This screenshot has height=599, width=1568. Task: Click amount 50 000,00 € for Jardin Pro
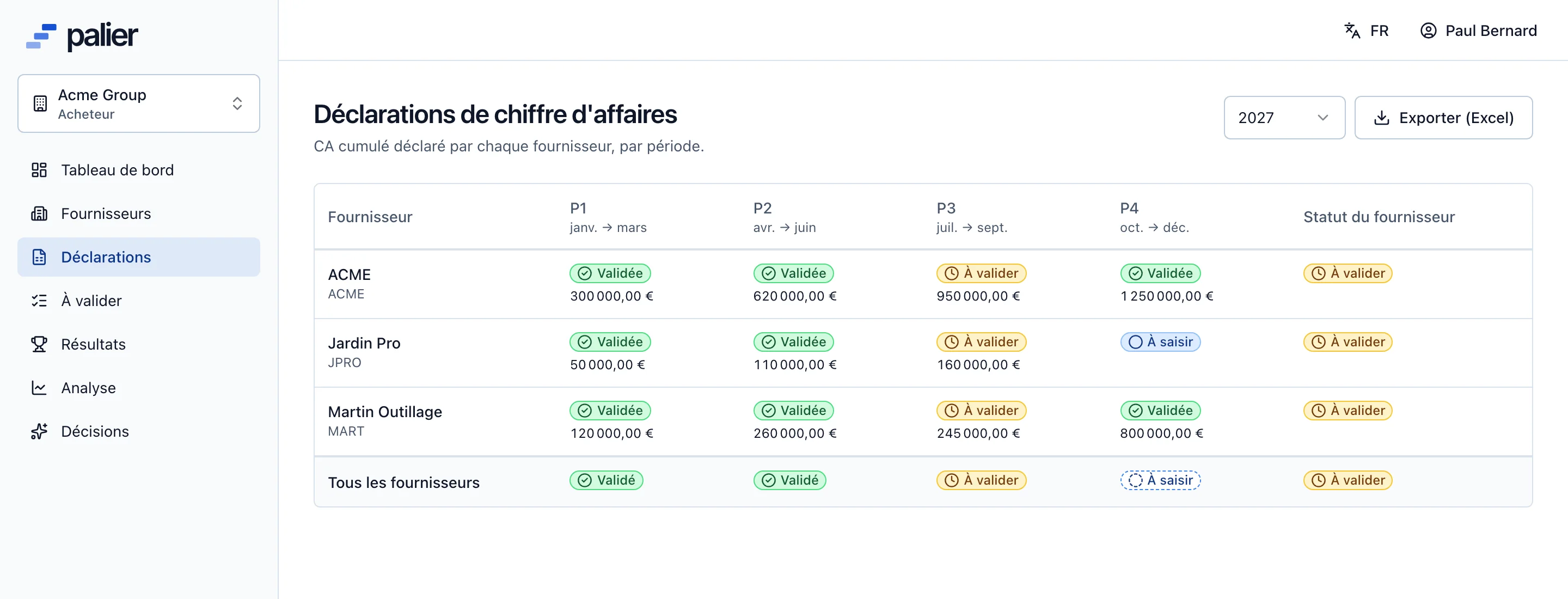(607, 365)
